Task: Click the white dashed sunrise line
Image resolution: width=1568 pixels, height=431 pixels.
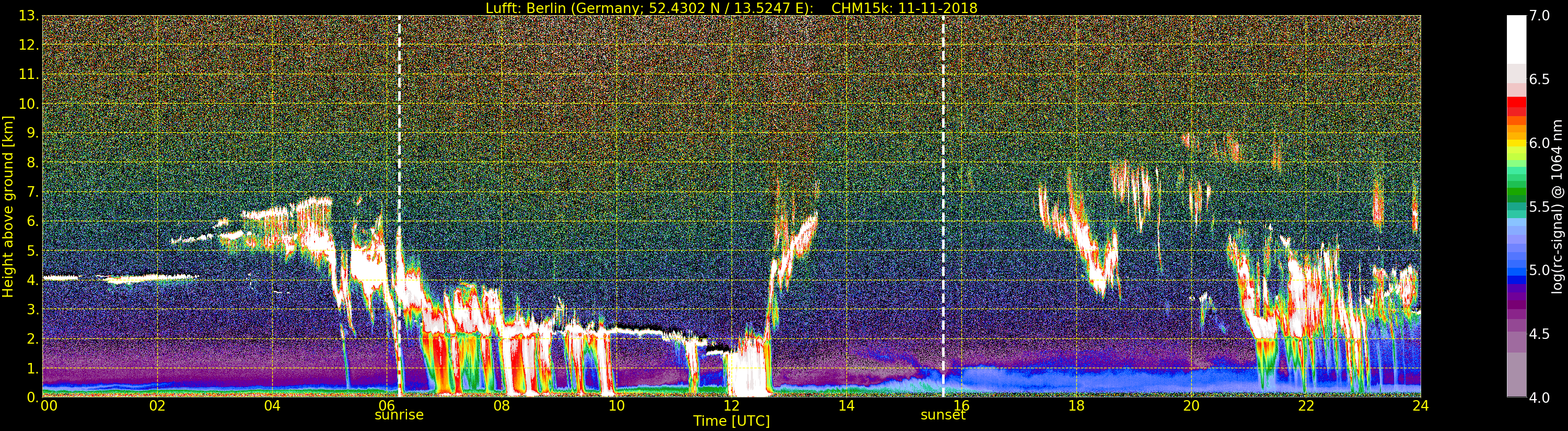Action: pyautogui.click(x=399, y=206)
